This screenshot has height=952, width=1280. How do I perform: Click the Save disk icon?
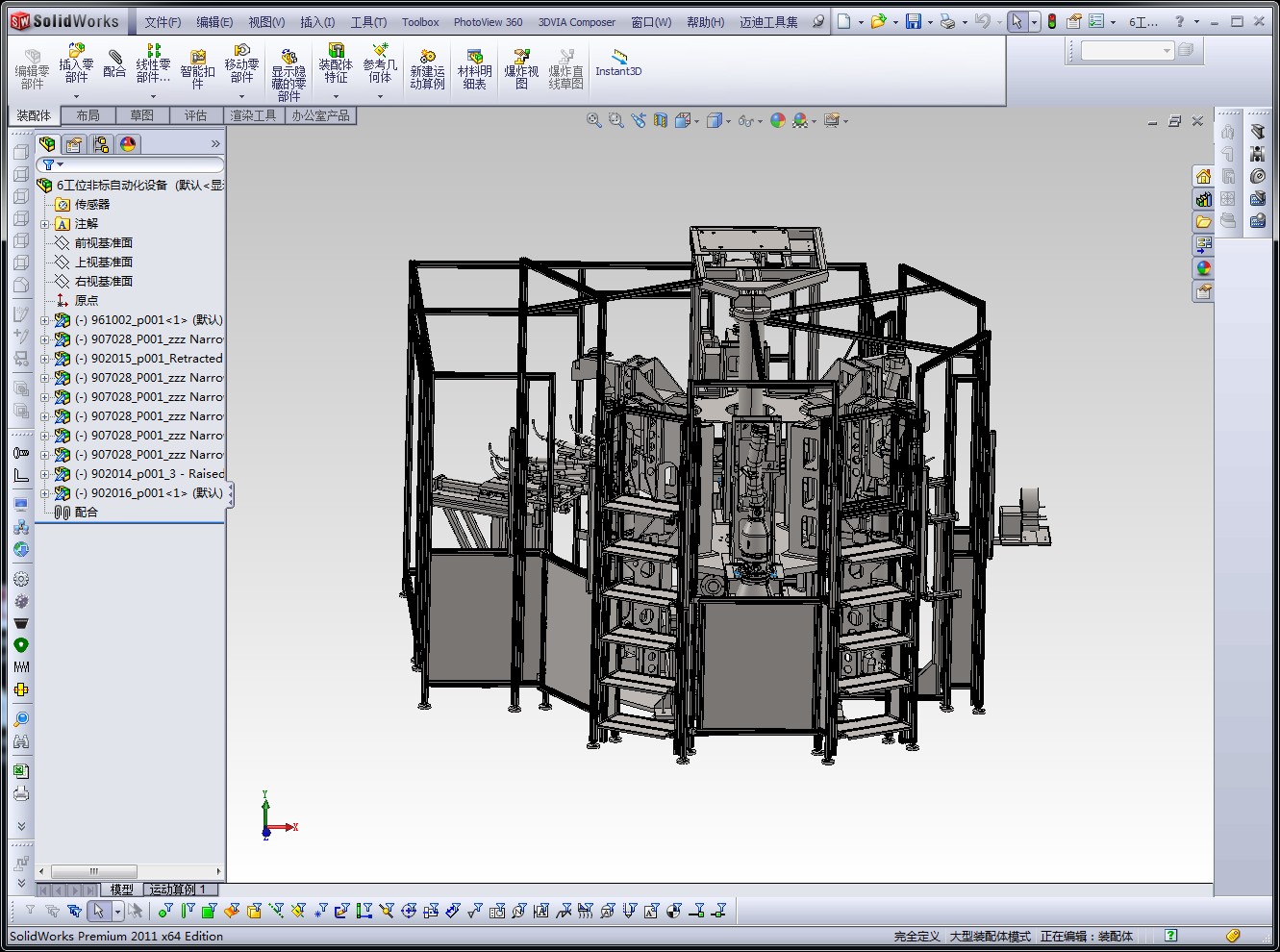tap(914, 21)
